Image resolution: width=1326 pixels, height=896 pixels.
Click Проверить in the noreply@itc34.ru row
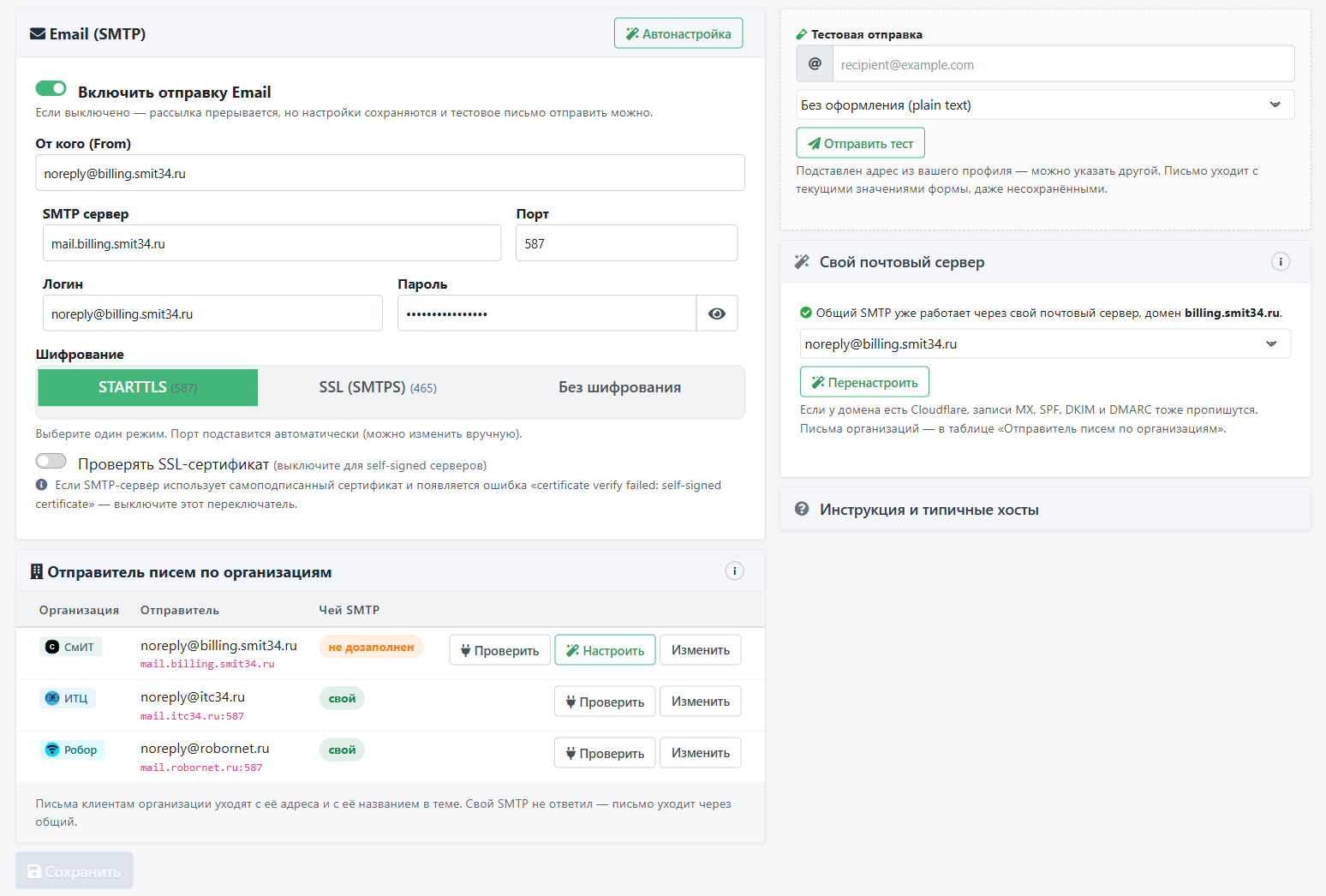click(x=606, y=702)
